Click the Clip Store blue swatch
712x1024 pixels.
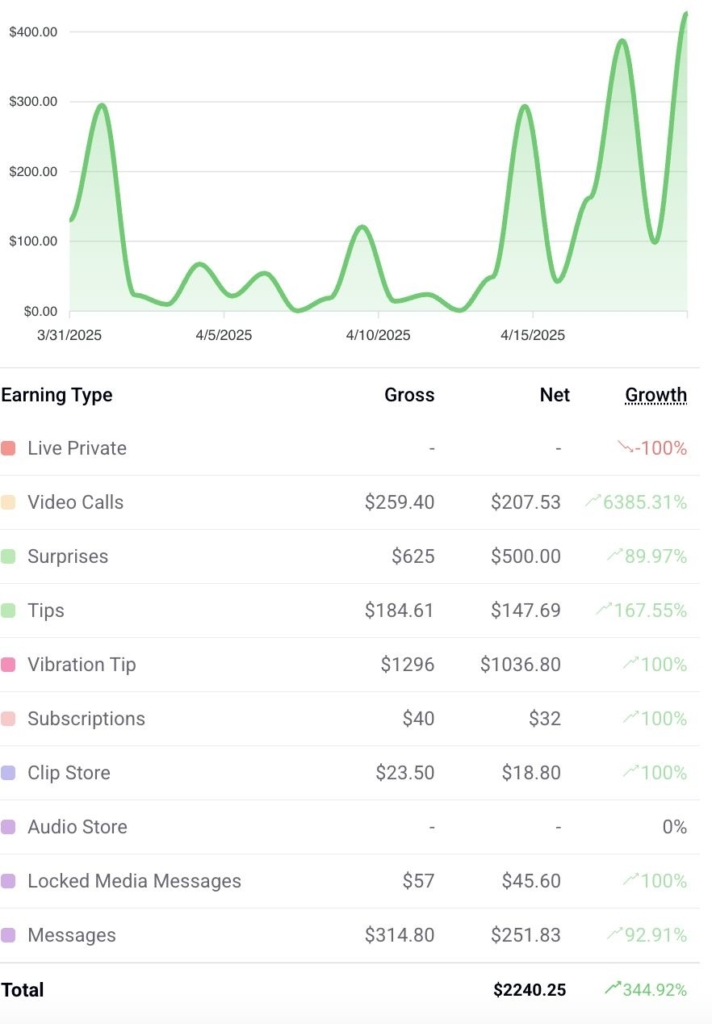click(8, 773)
